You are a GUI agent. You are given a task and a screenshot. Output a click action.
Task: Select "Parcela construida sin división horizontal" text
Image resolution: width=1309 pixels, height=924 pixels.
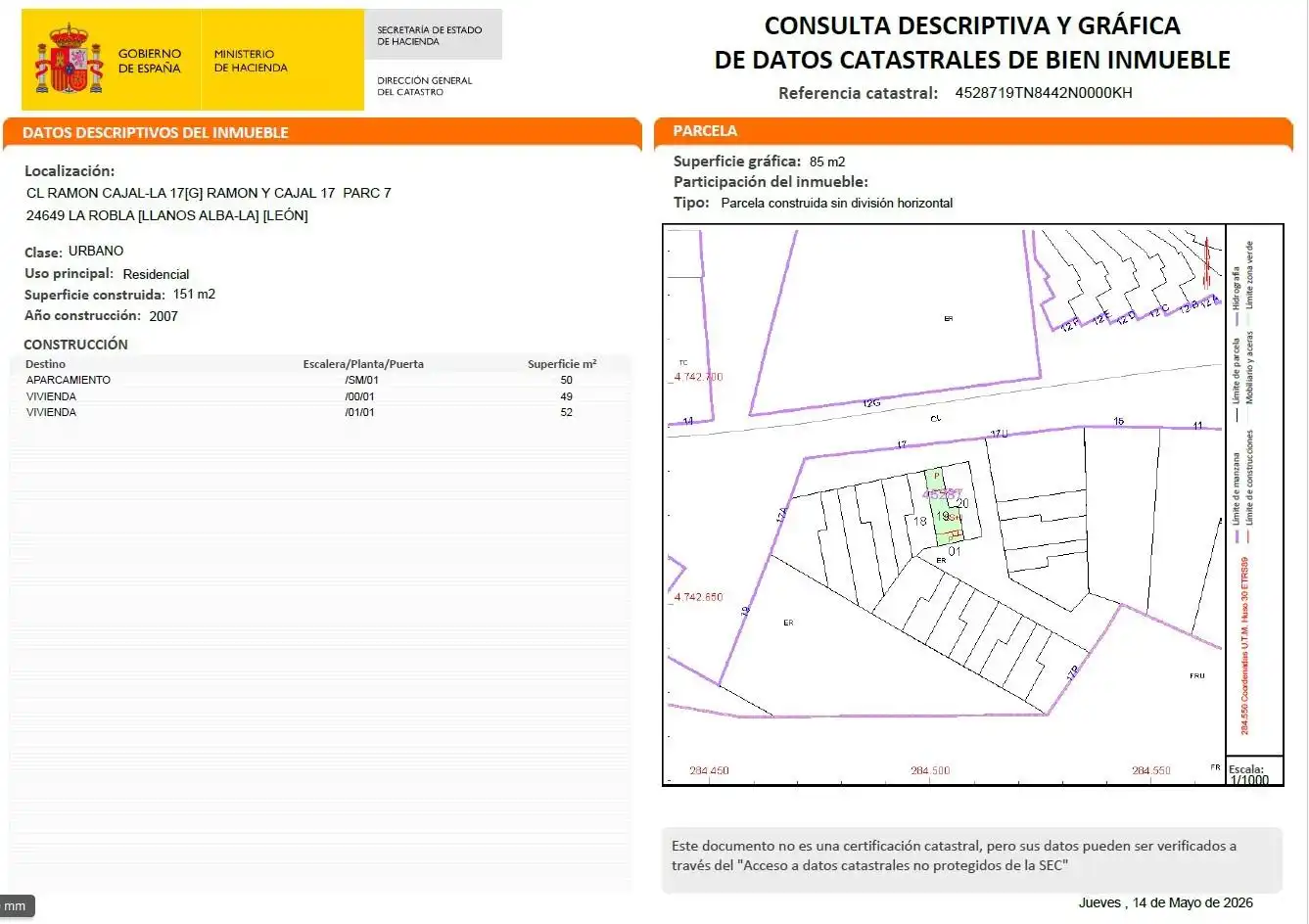click(x=837, y=203)
